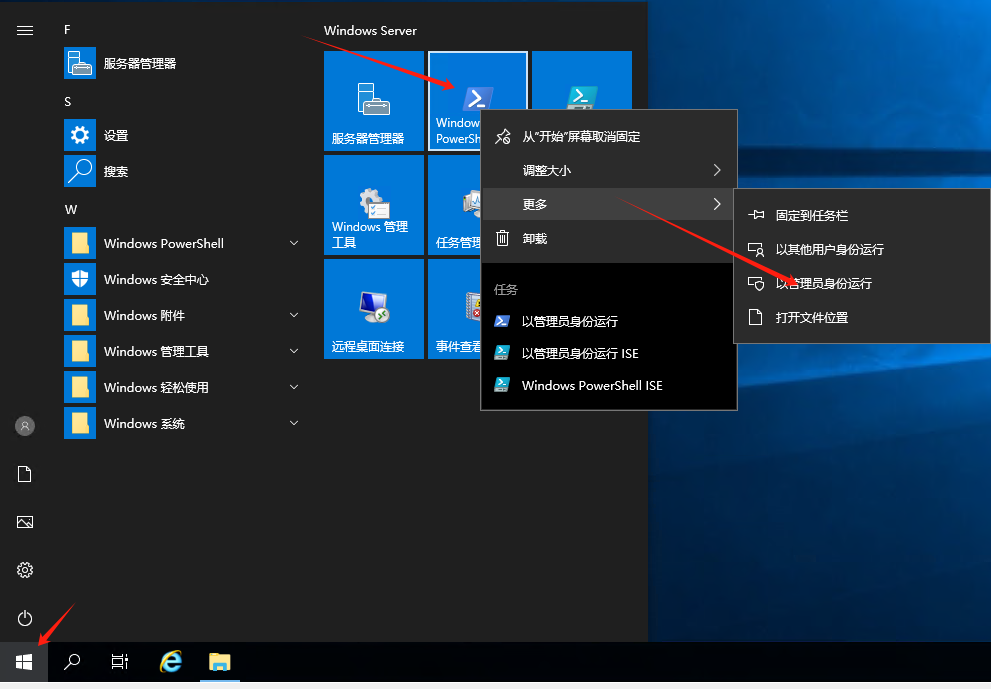Open 设置 from the app list
Screen dimensions: 991x689
pyautogui.click(x=182, y=135)
